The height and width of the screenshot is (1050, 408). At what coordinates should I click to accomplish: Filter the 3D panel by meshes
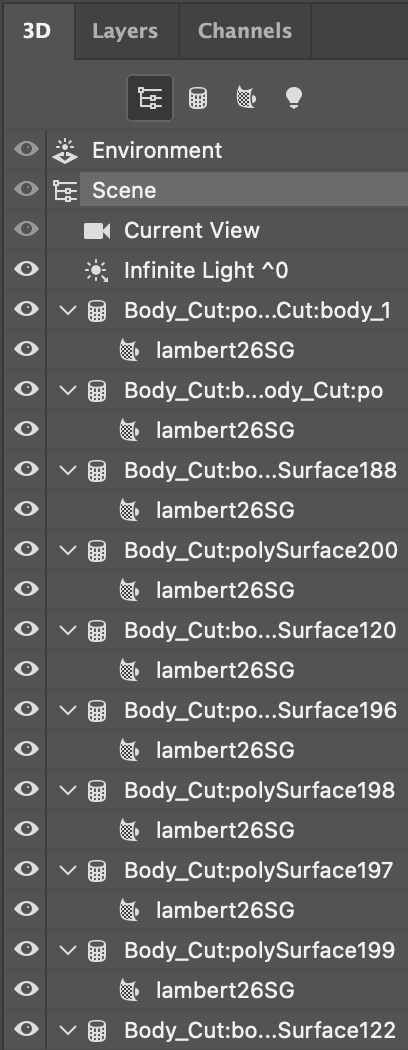pos(197,98)
